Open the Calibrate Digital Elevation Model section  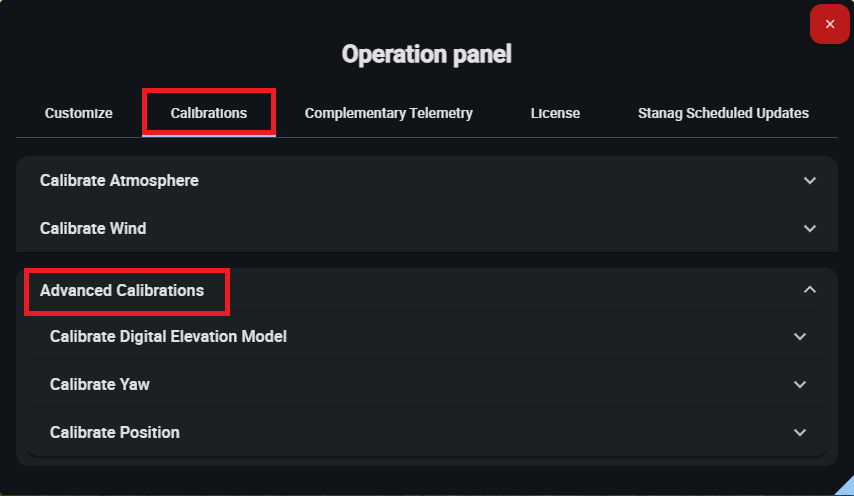tap(168, 337)
